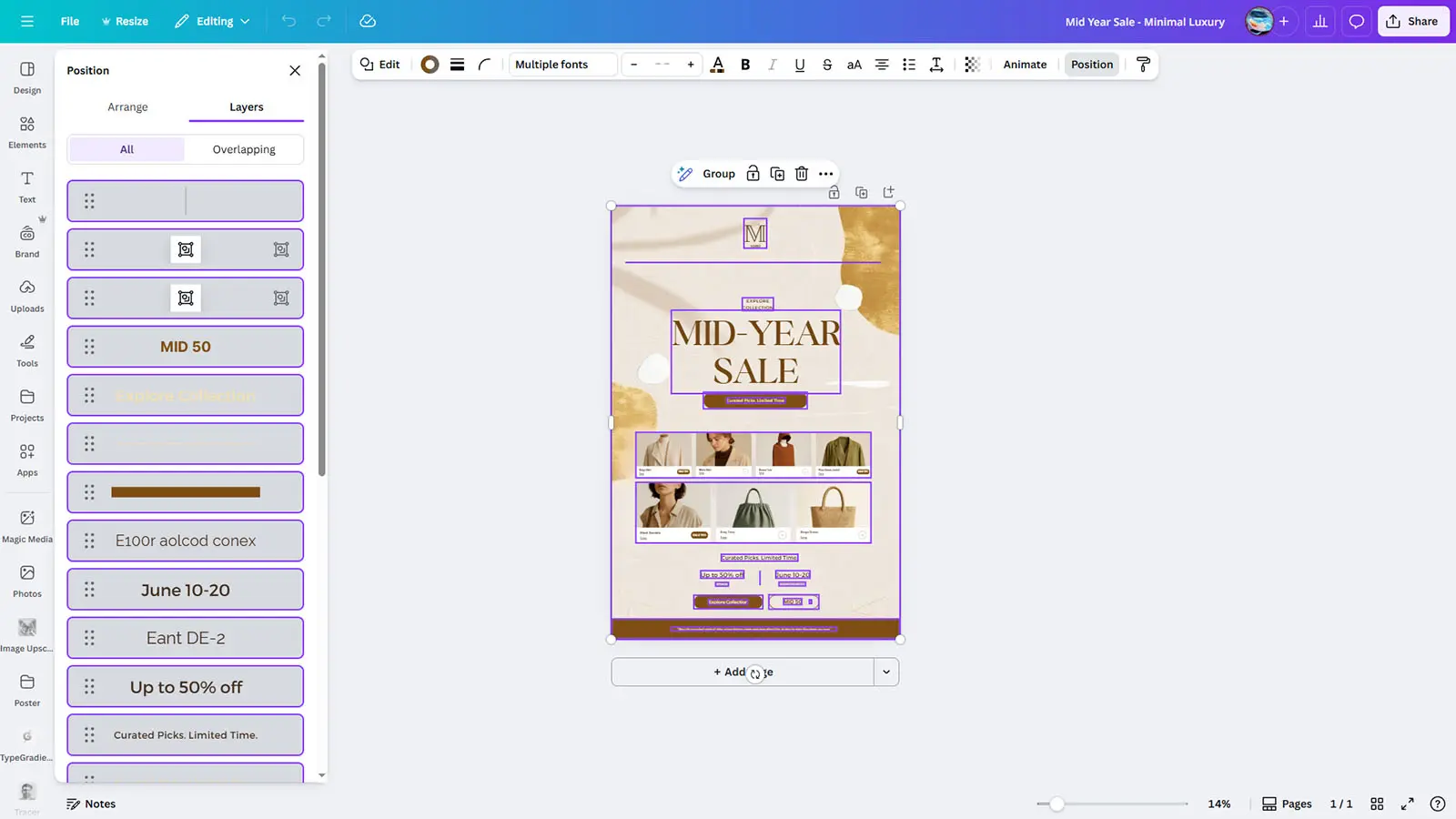Expand the Add page options chevron

point(886,672)
